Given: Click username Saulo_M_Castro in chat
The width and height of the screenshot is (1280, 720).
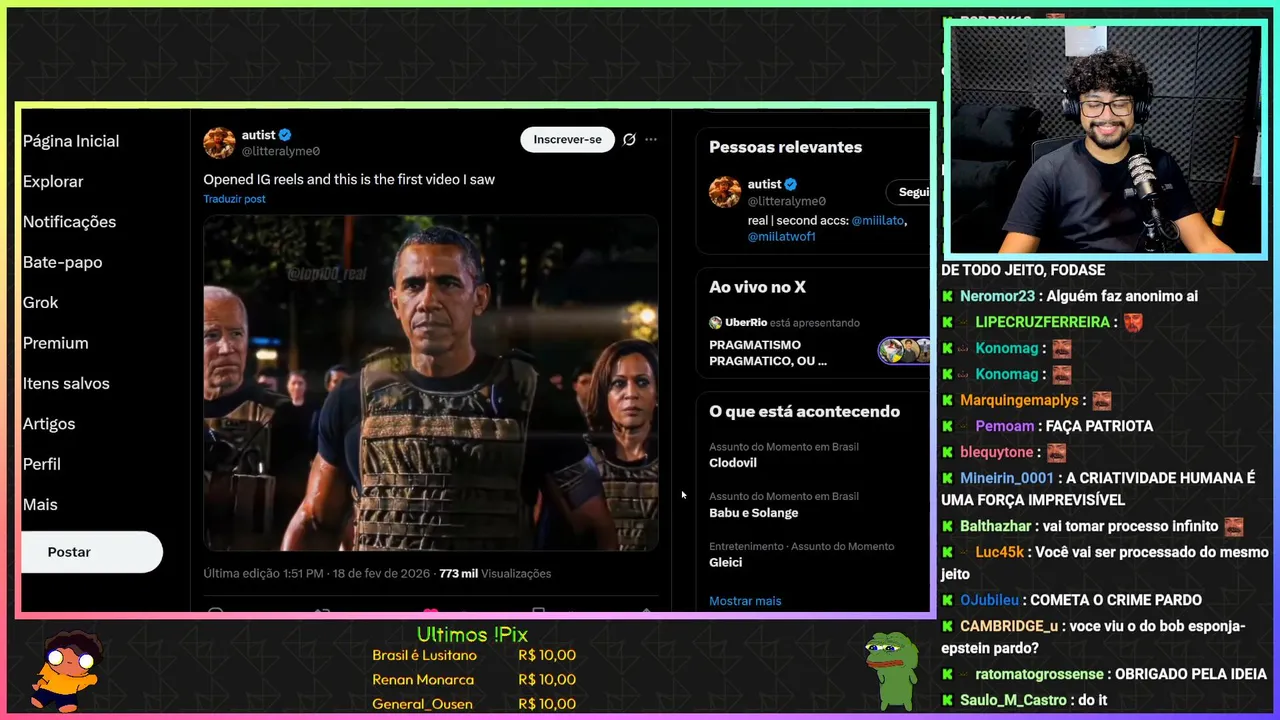Looking at the screenshot, I should tap(1014, 700).
